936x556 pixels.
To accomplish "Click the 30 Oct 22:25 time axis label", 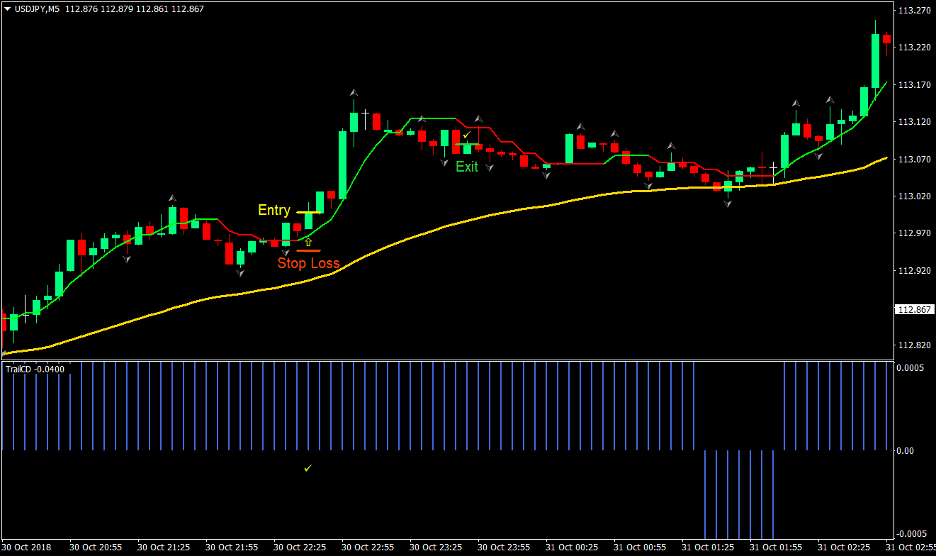I will coord(302,548).
